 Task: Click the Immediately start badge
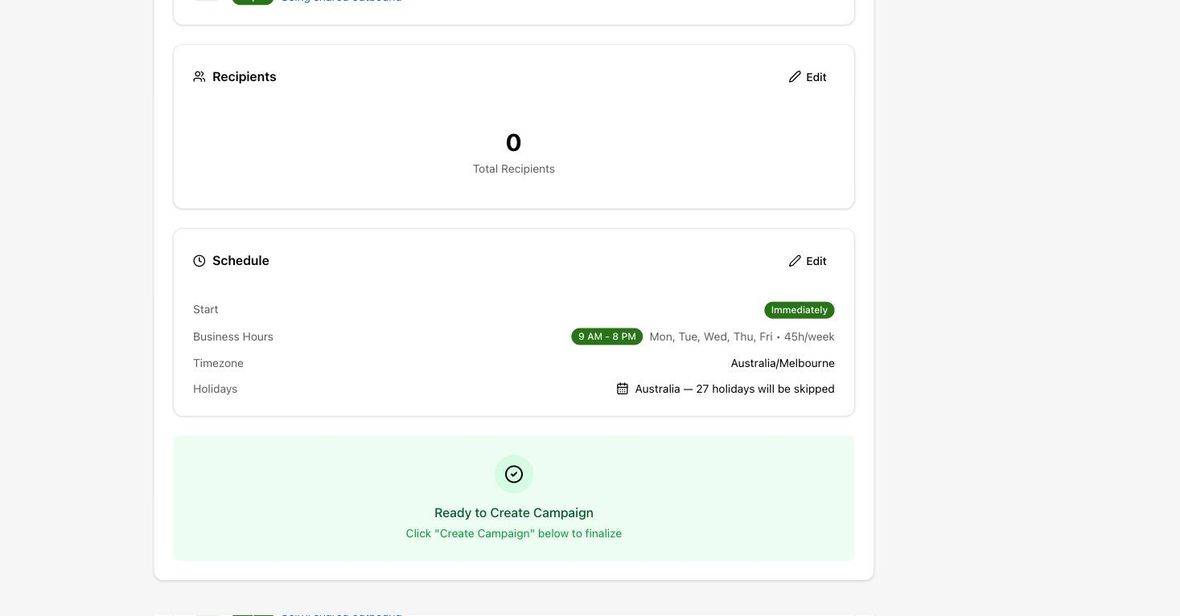coord(799,310)
